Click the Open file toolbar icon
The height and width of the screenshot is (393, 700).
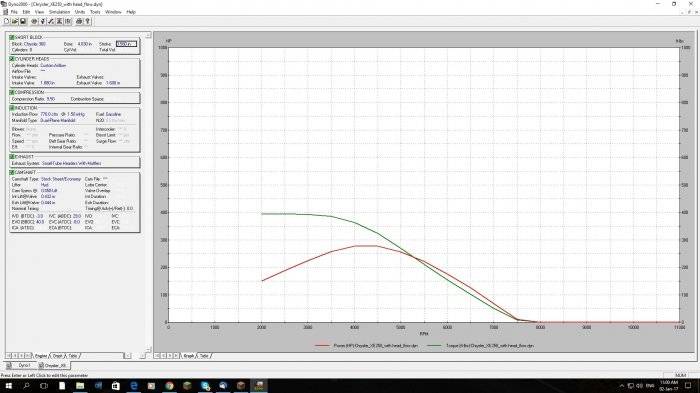15,21
